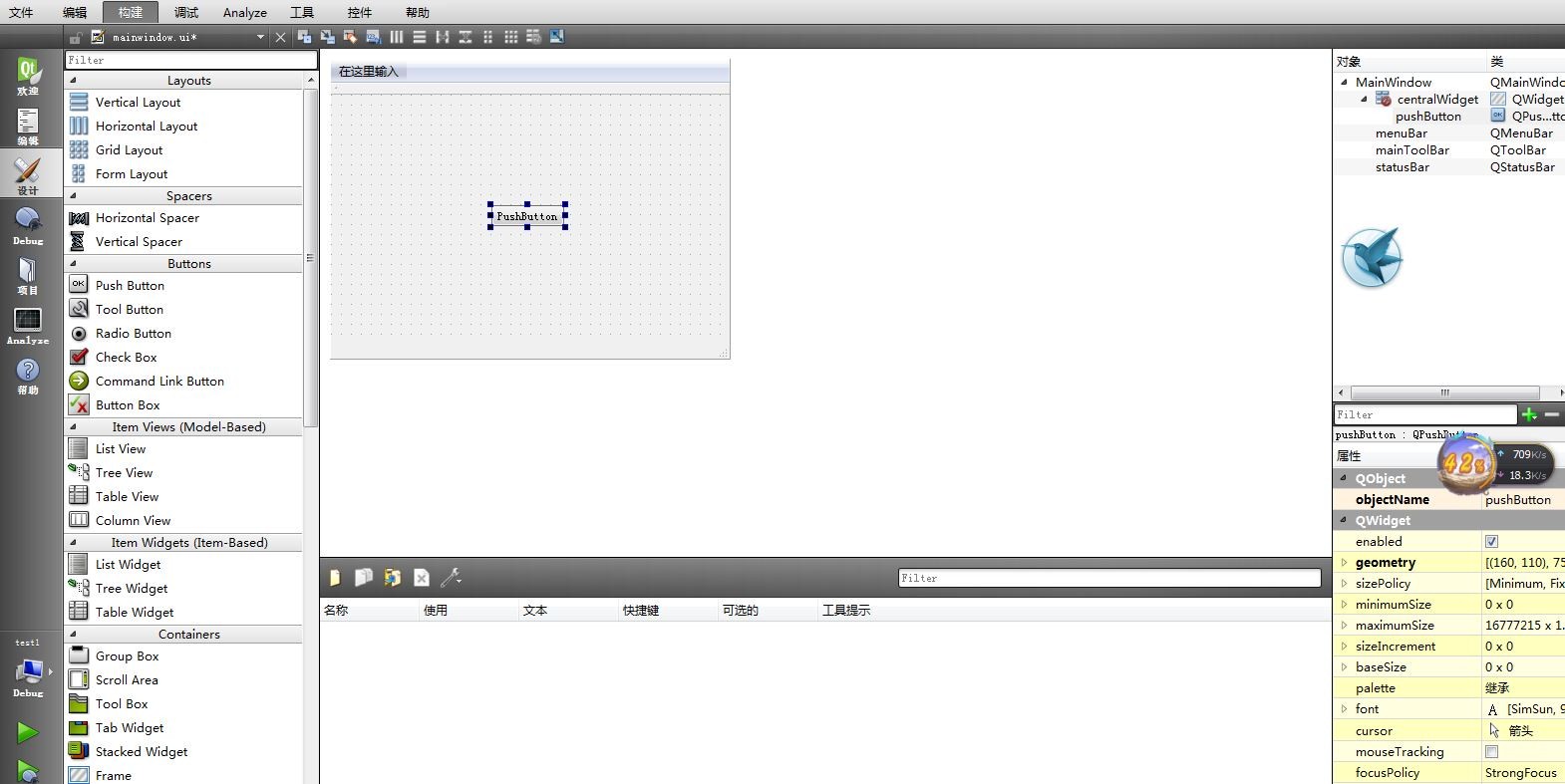Collapse the Containers category in the widget box
1565x784 pixels.
point(73,635)
